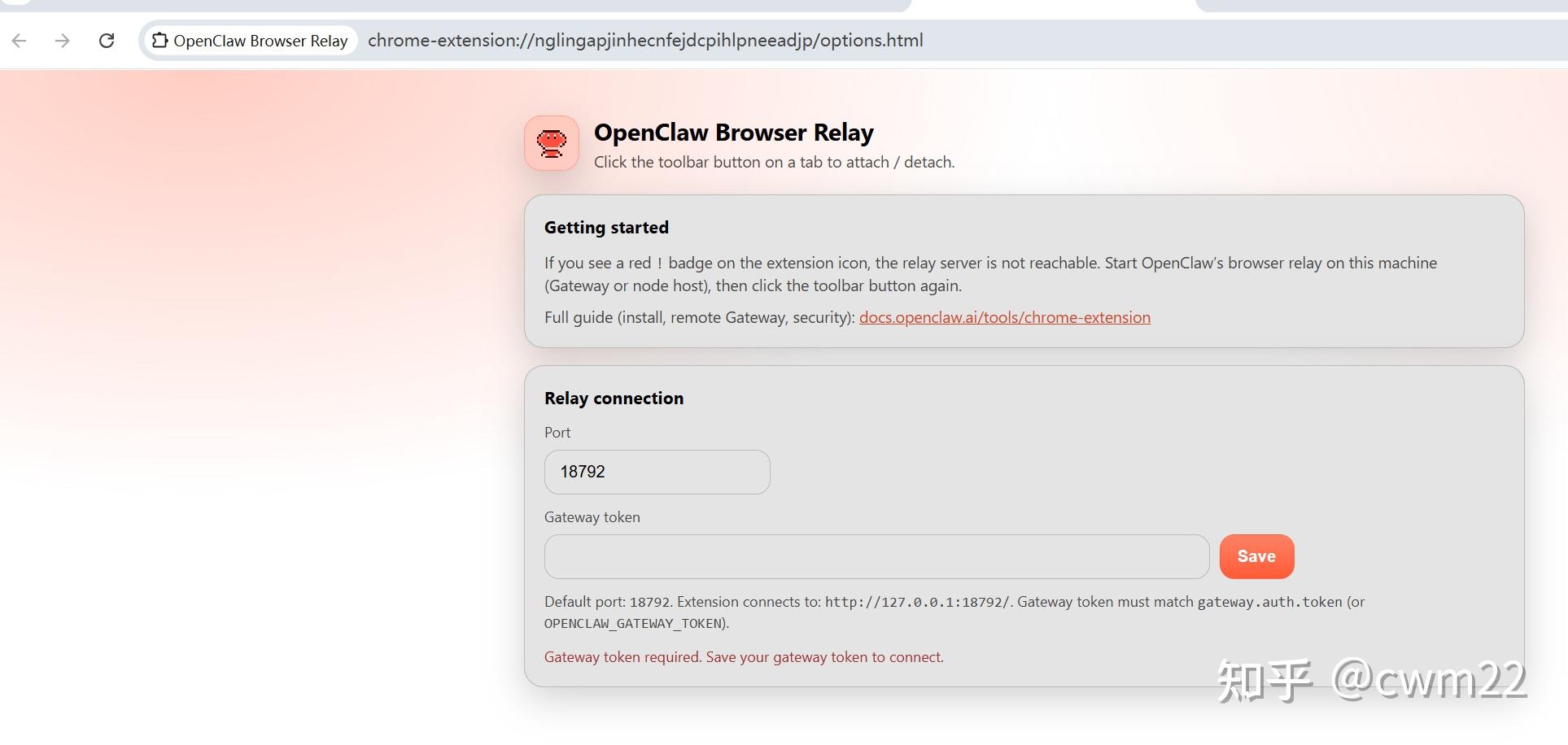The height and width of the screenshot is (745, 1568).
Task: Click the Gateway token label
Action: coord(592,517)
